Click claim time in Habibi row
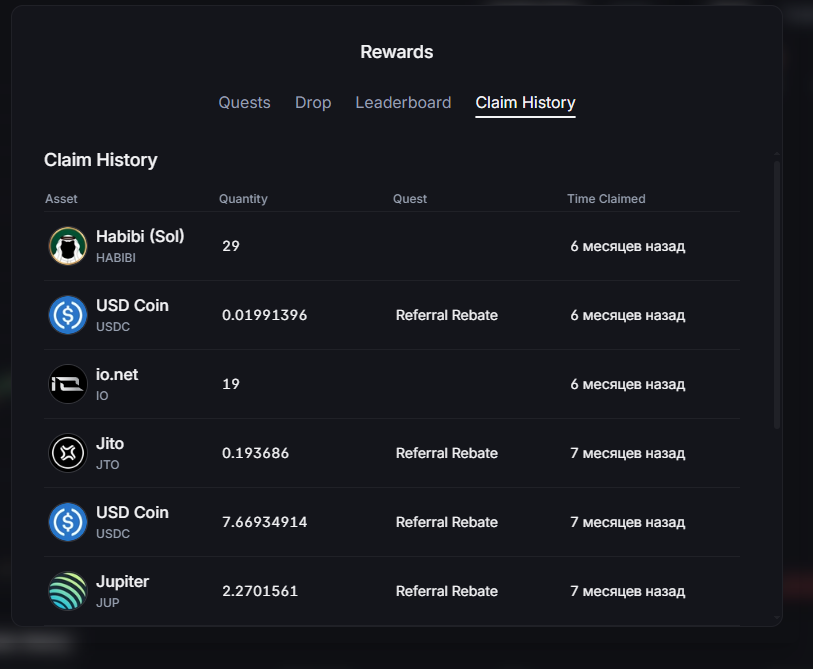The width and height of the screenshot is (813, 669). click(627, 246)
